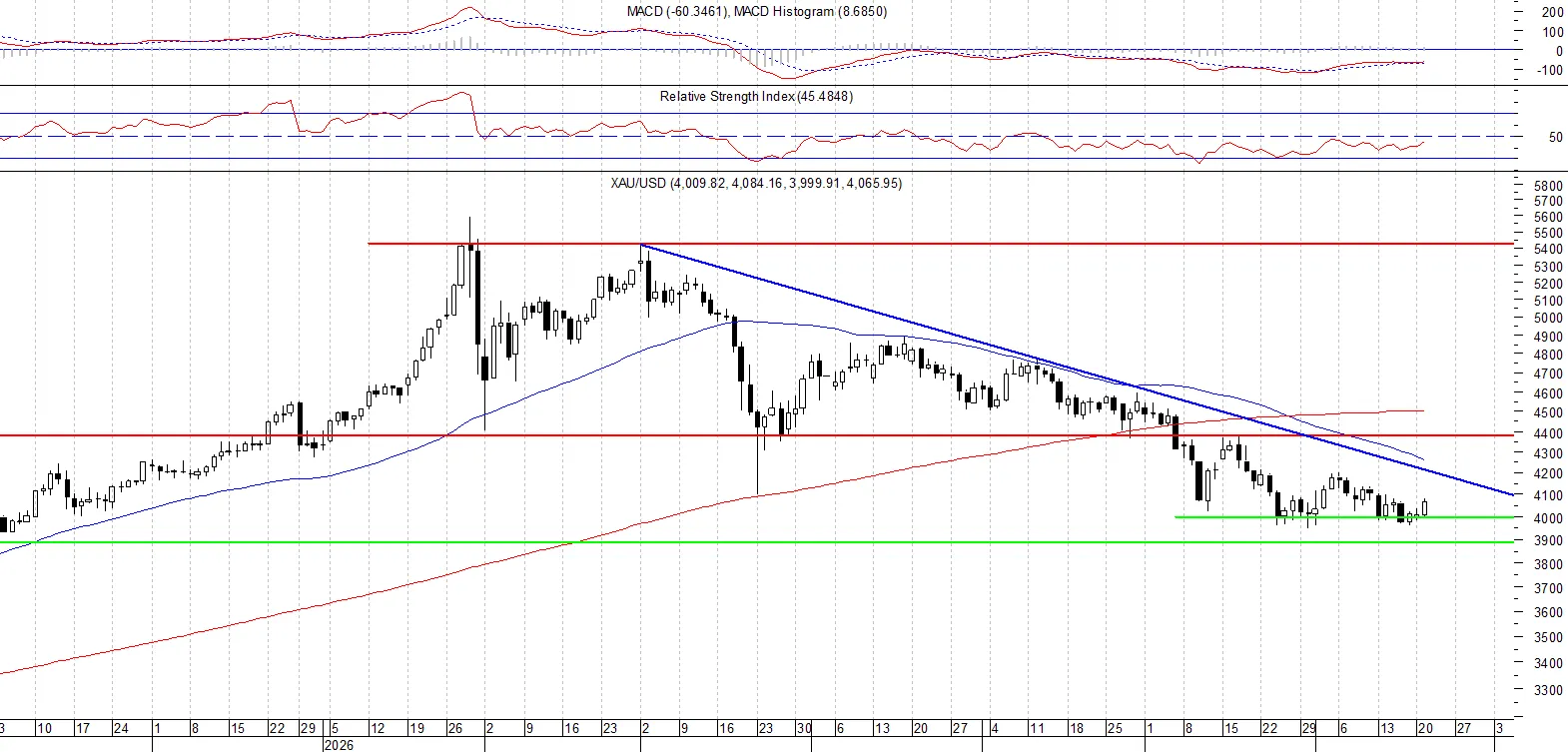Viewport: 1568px width, 752px height.
Task: Click the 50 level label on RSI axis
Action: click(x=1556, y=138)
